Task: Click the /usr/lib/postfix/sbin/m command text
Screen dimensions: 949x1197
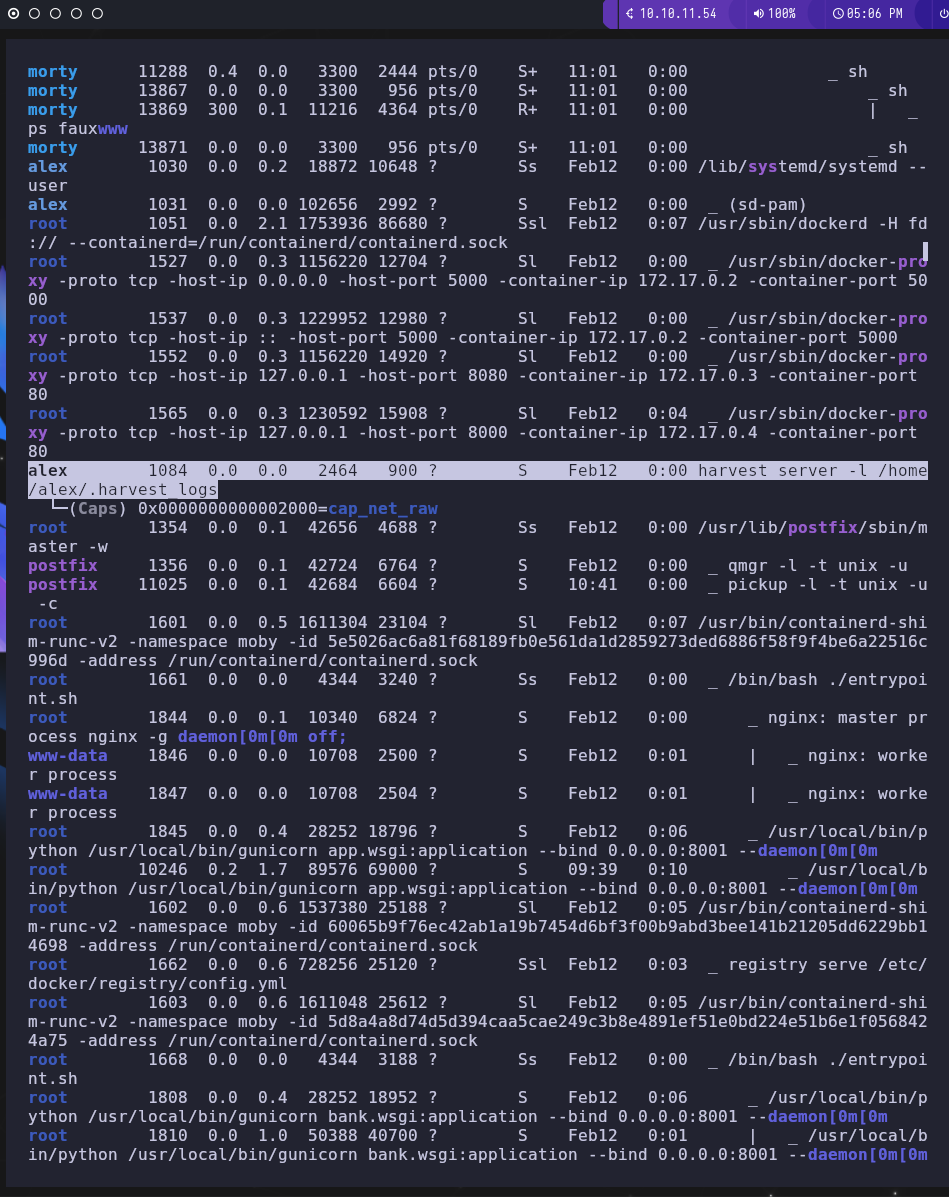Action: click(x=813, y=528)
